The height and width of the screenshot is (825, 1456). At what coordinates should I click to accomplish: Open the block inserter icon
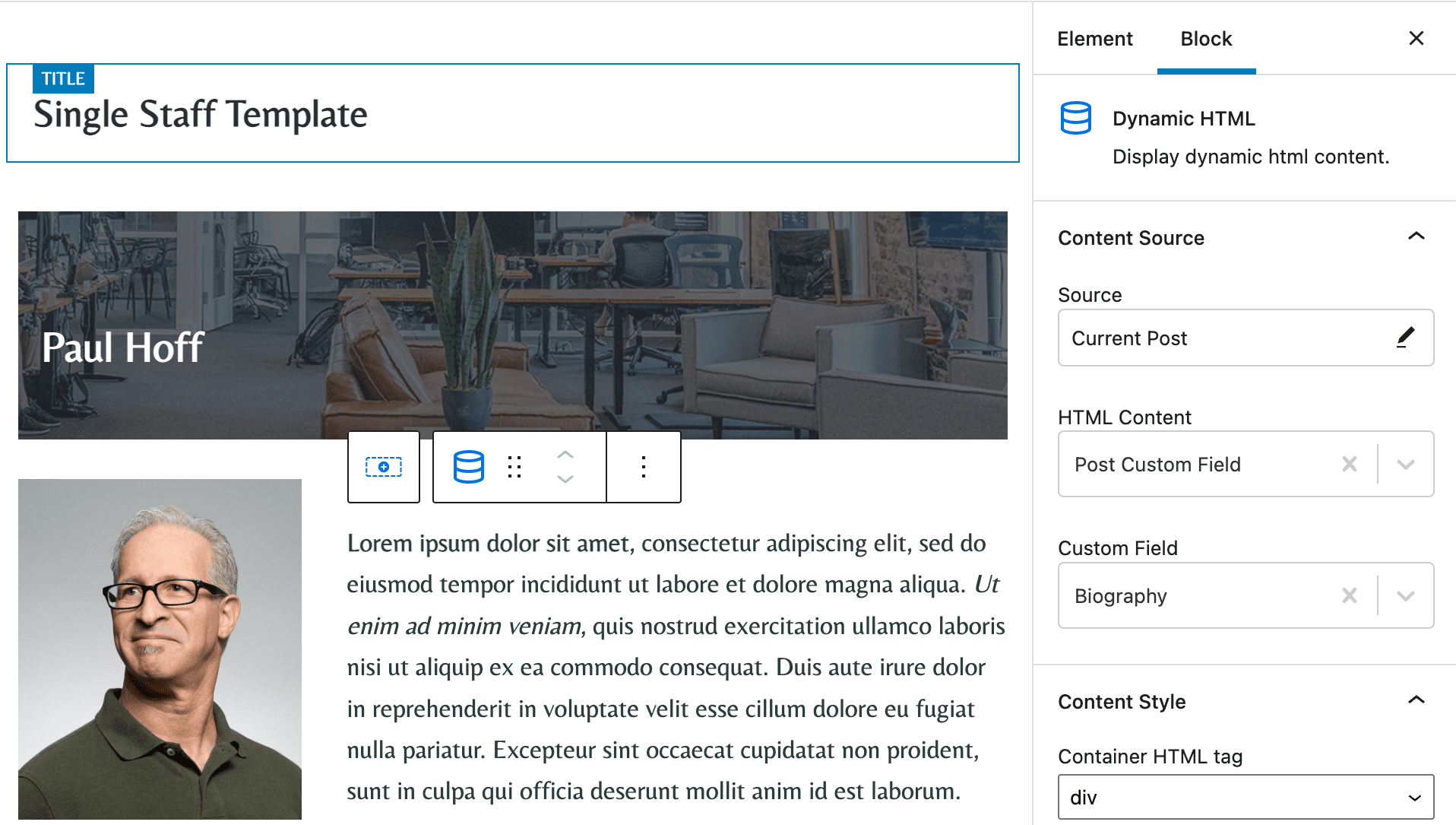(x=383, y=467)
